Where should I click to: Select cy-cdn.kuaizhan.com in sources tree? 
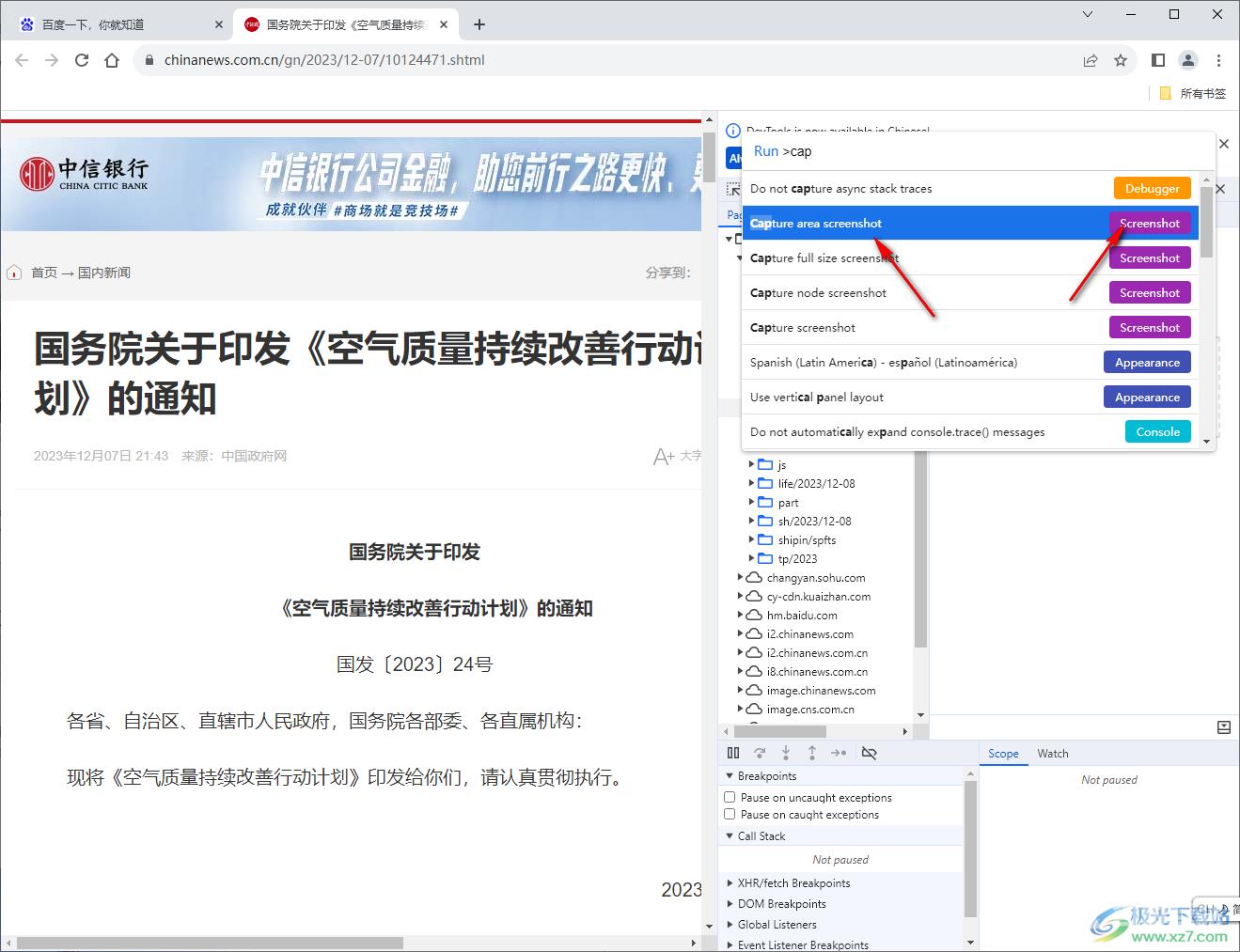click(x=818, y=596)
